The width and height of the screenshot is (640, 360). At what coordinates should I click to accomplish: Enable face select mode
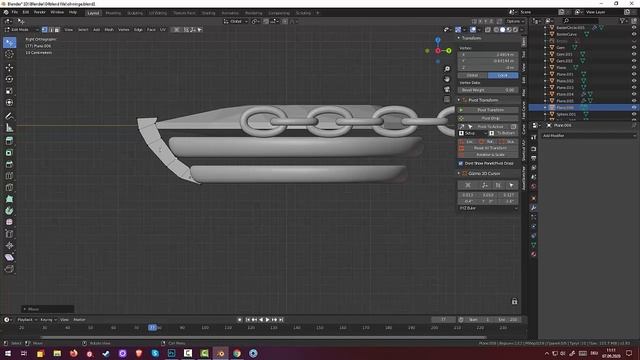(x=57, y=29)
